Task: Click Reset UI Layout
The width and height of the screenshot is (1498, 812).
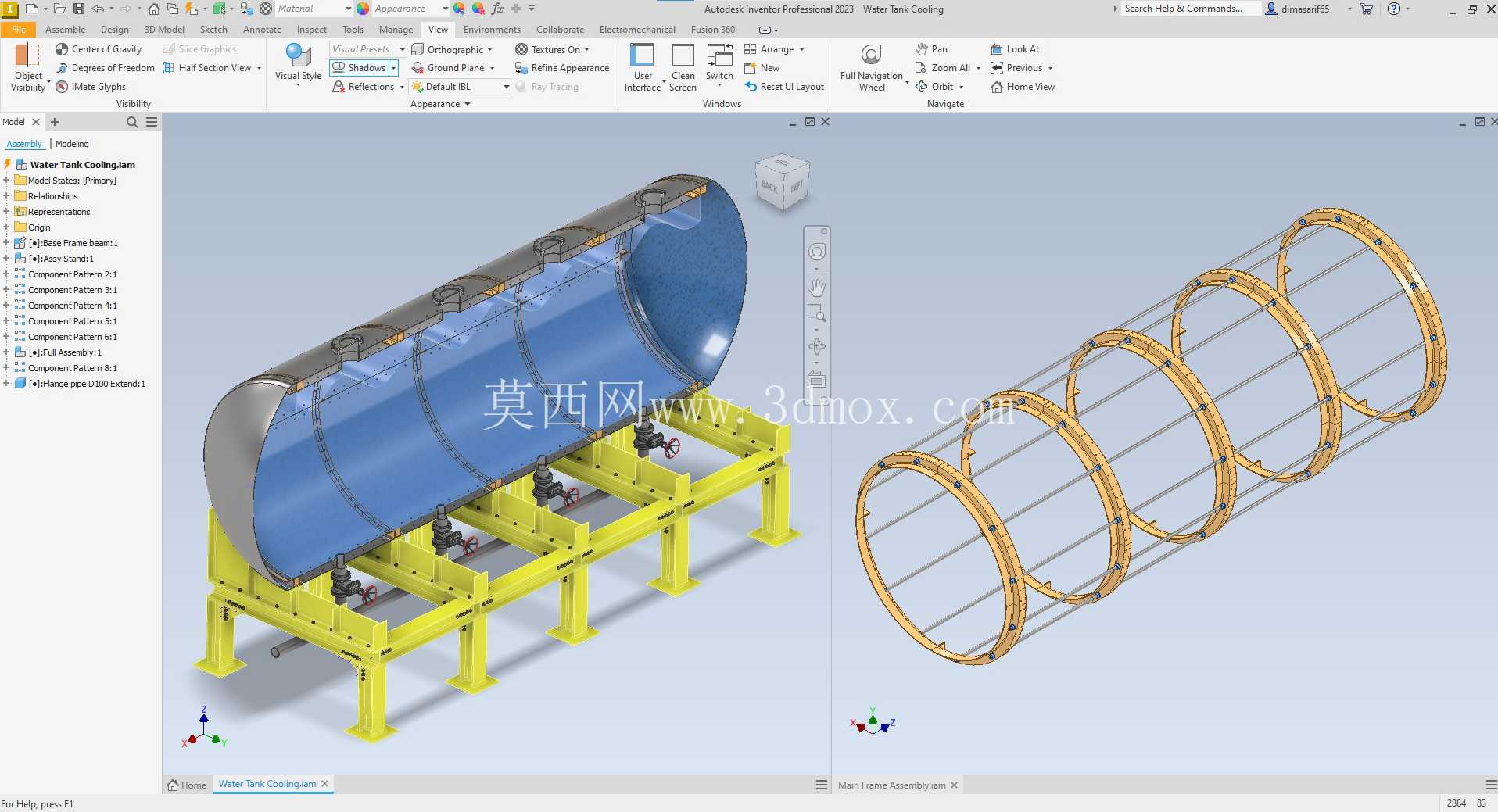Action: (x=784, y=87)
